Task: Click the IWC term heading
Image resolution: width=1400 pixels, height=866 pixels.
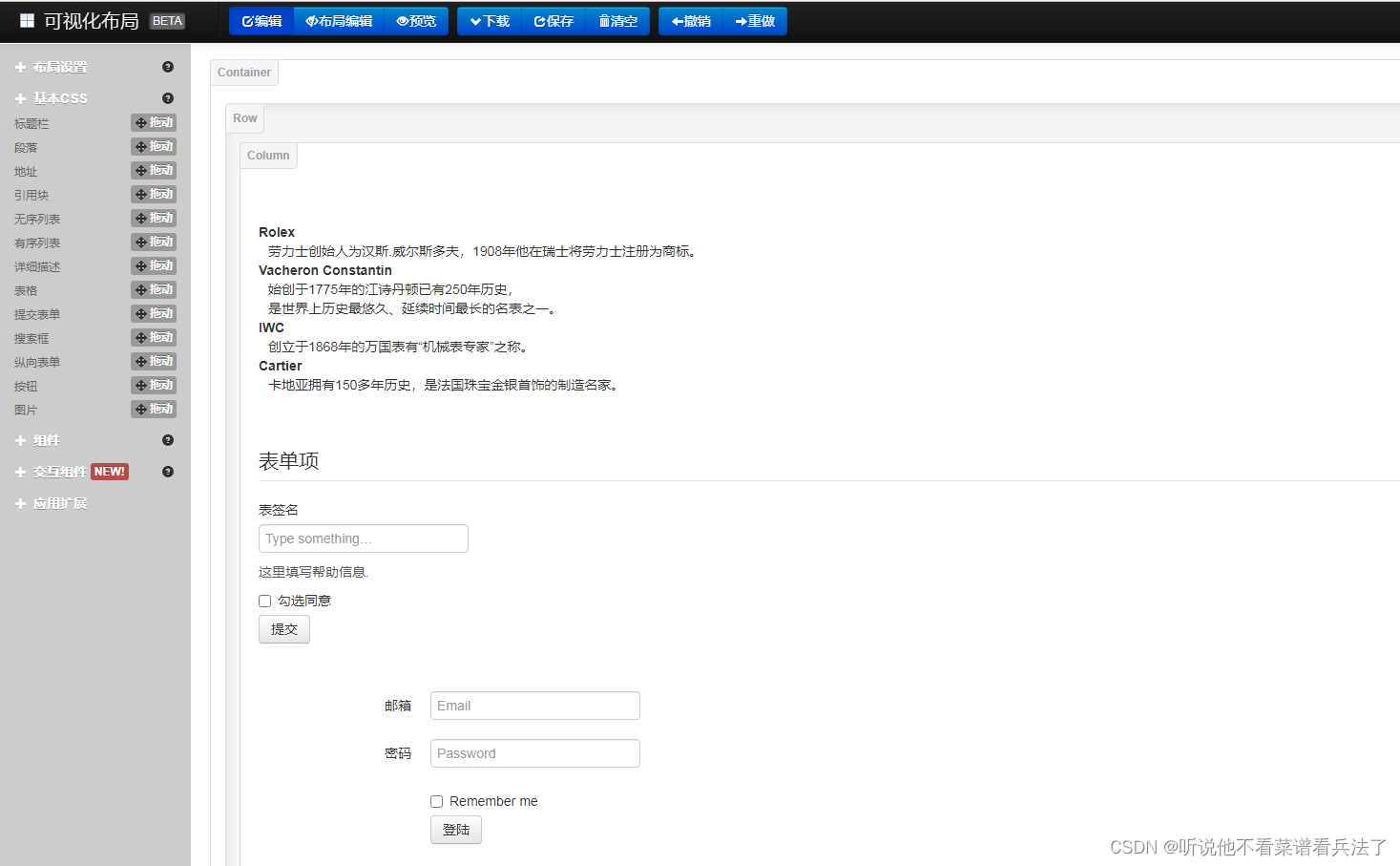Action: [271, 327]
